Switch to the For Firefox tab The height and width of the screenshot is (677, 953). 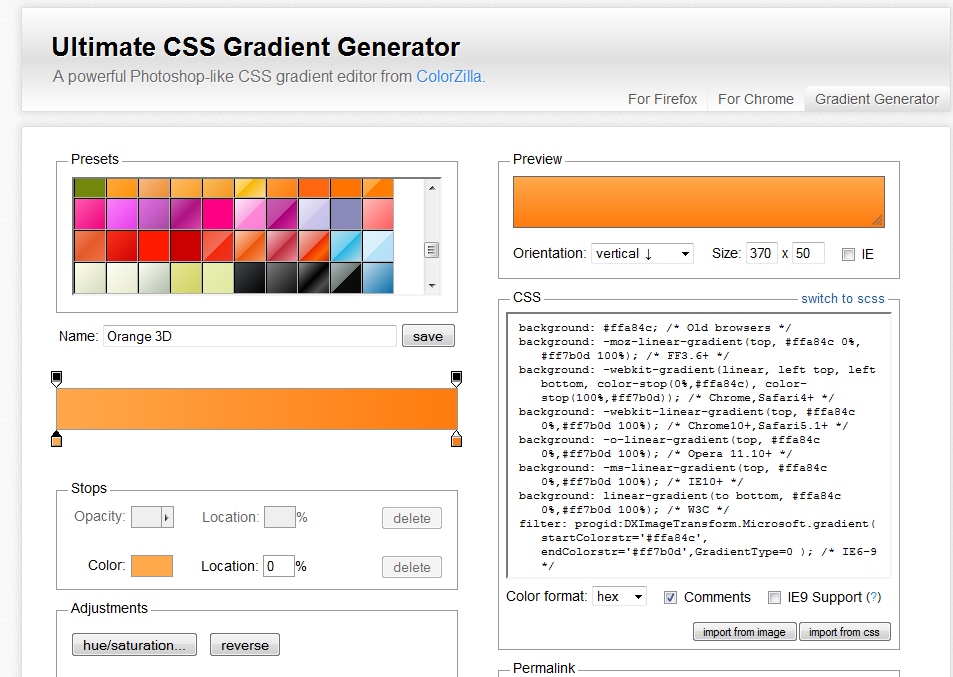662,99
